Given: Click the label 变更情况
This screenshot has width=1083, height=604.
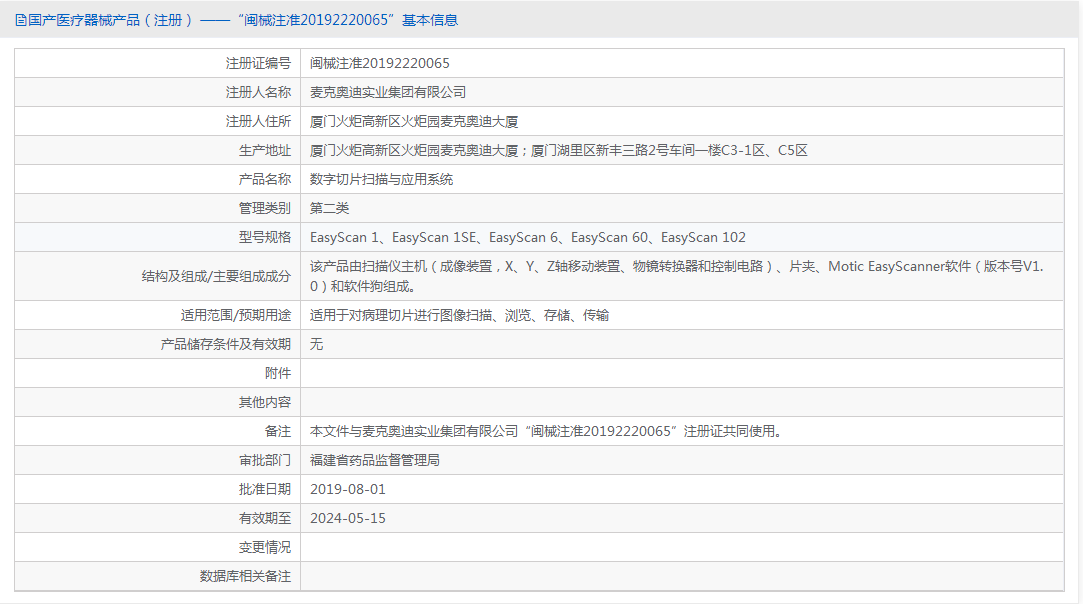Looking at the screenshot, I should coord(265,548).
